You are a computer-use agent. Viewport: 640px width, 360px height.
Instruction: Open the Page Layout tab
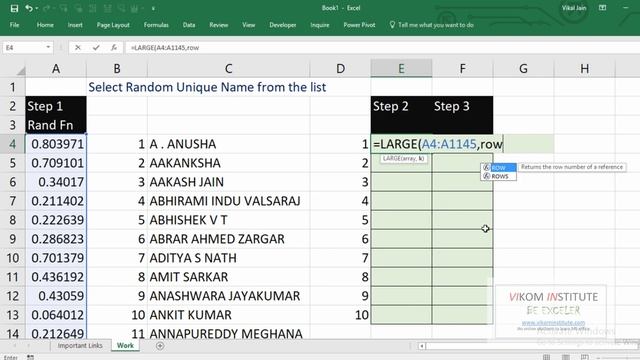(113, 25)
